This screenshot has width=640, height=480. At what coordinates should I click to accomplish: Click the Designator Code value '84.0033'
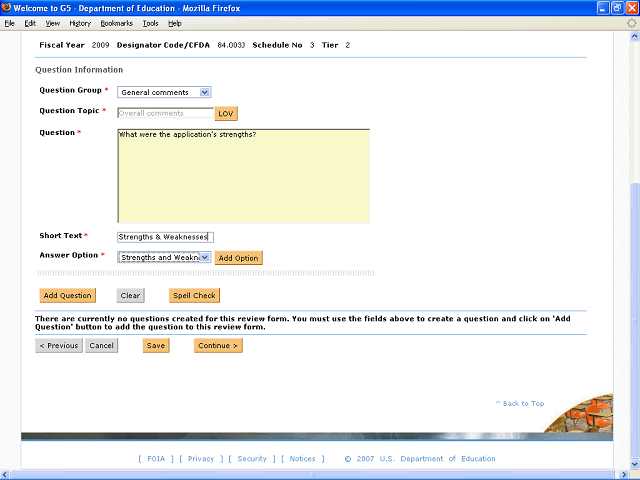point(231,45)
